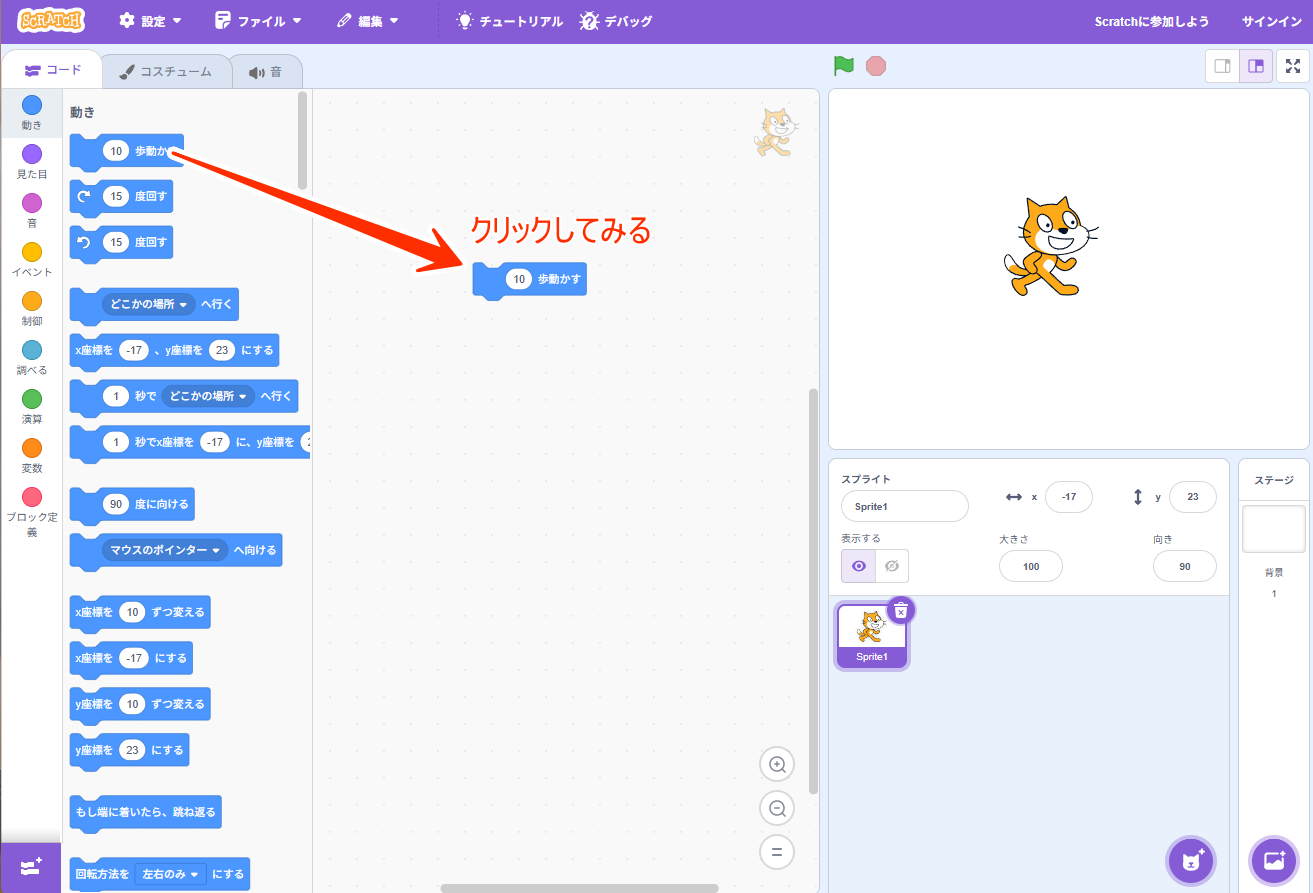The image size is (1313, 893).
Task: Click the green flag to run
Action: click(844, 66)
